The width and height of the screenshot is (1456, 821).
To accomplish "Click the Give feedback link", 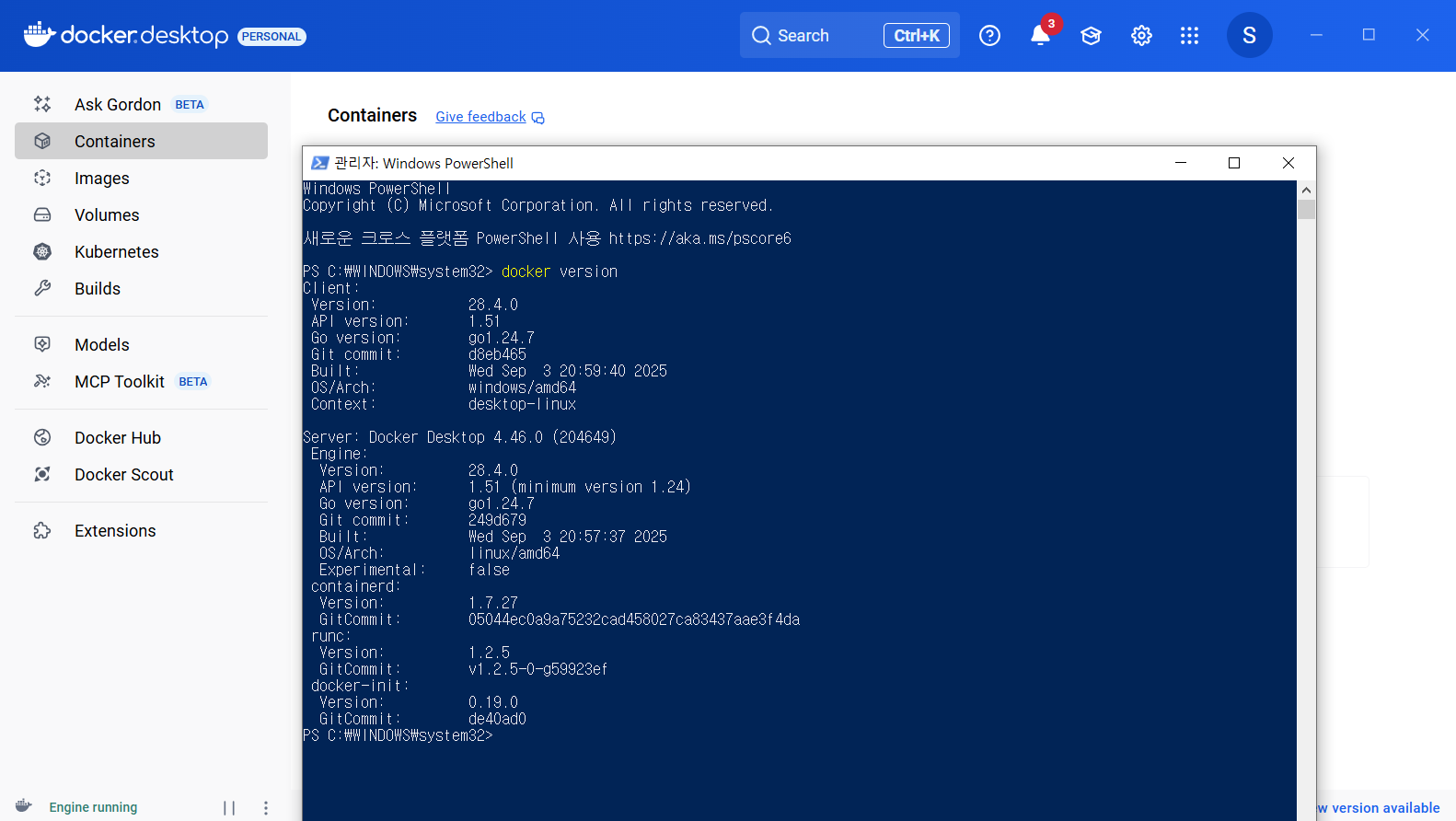I will pos(480,117).
